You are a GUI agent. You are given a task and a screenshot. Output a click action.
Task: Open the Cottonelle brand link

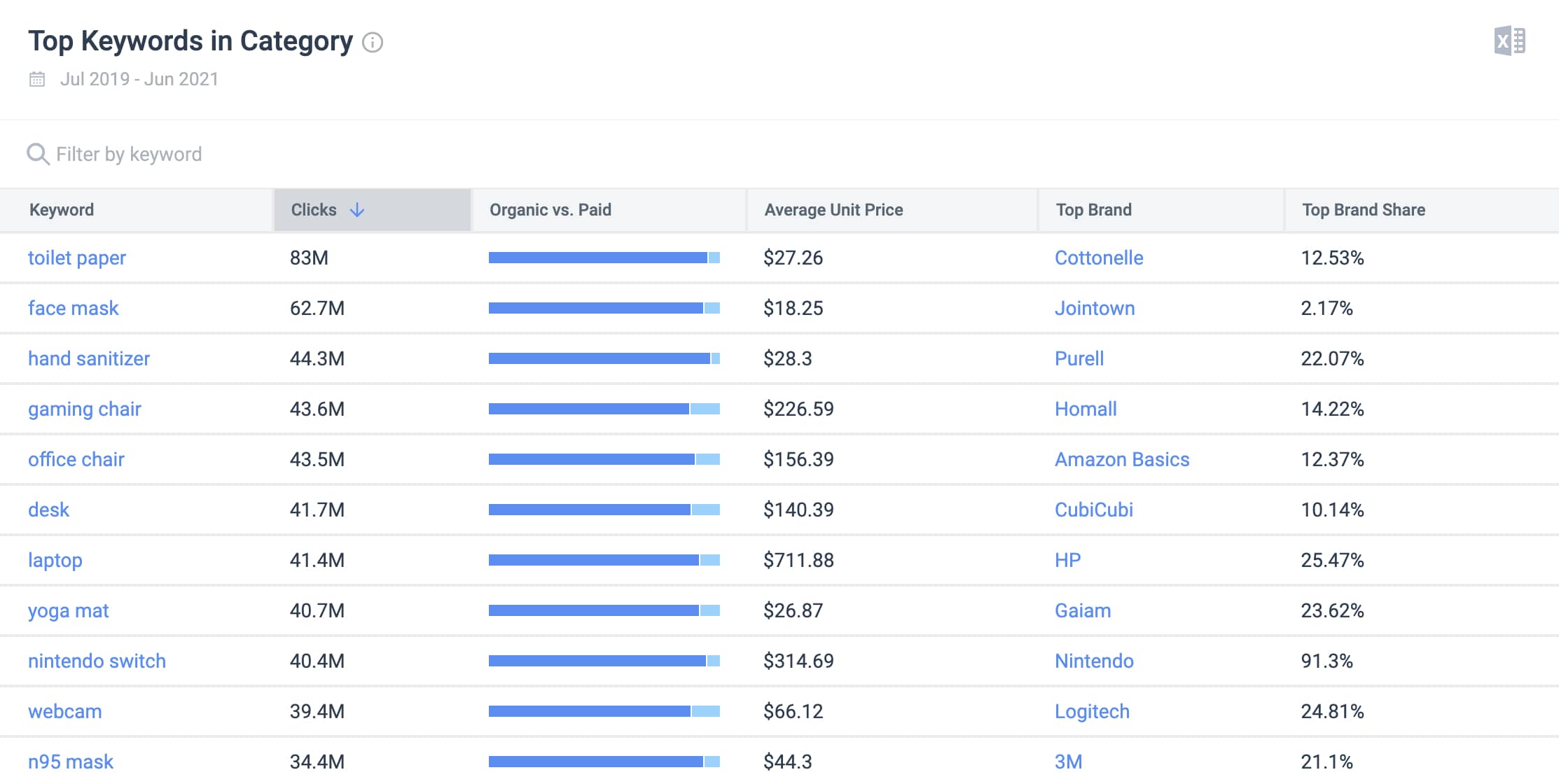click(x=1099, y=258)
